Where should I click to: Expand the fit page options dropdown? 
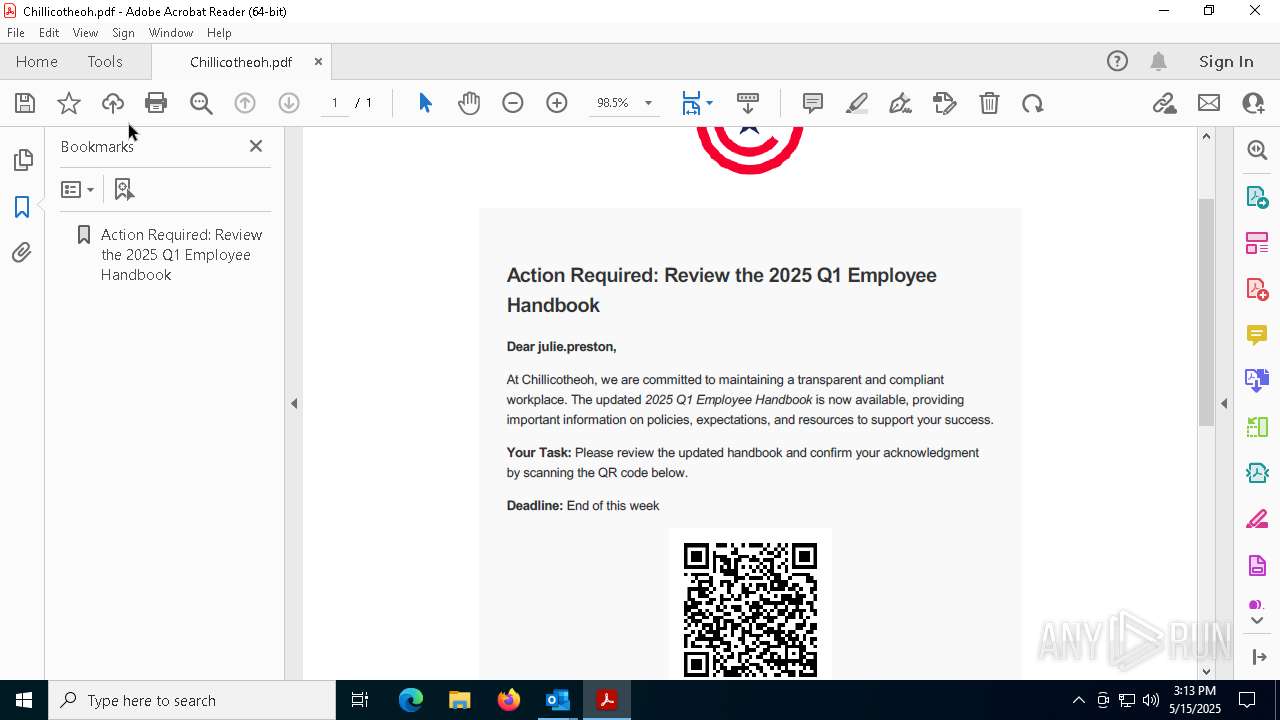(x=709, y=103)
